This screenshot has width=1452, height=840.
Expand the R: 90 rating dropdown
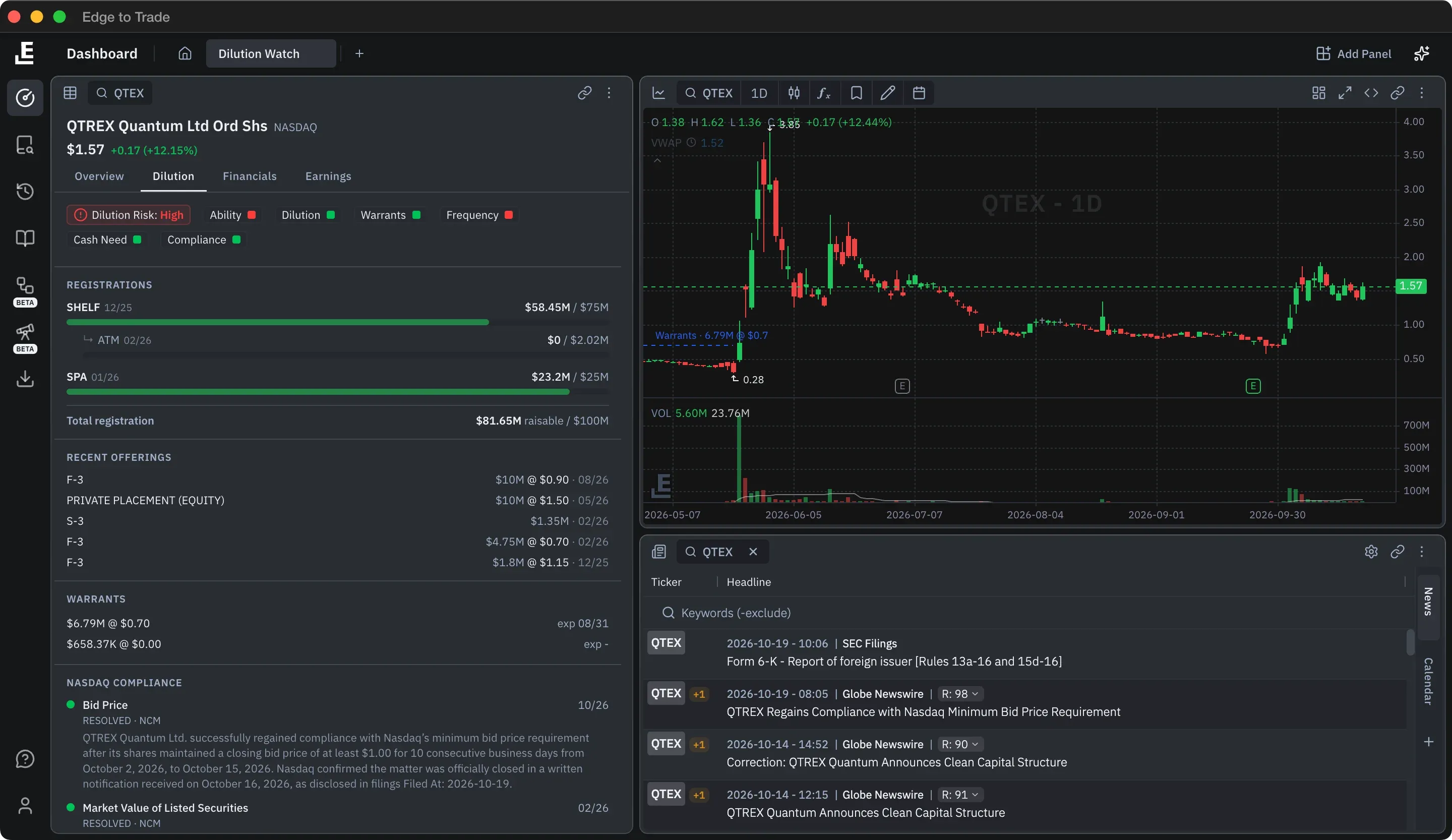coord(960,744)
